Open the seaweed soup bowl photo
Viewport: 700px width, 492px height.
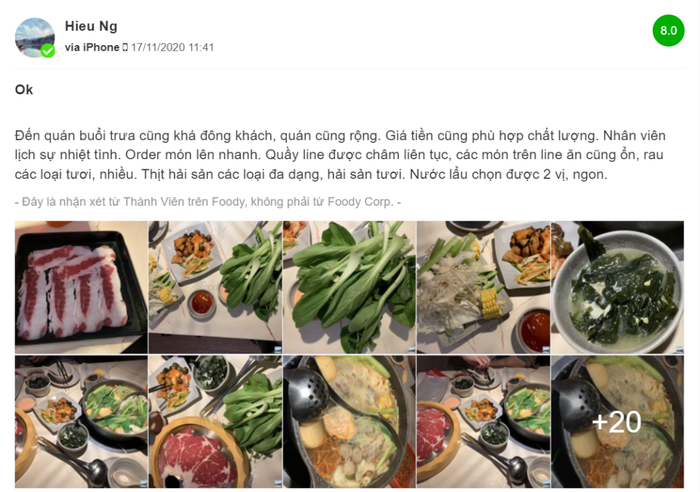(617, 288)
